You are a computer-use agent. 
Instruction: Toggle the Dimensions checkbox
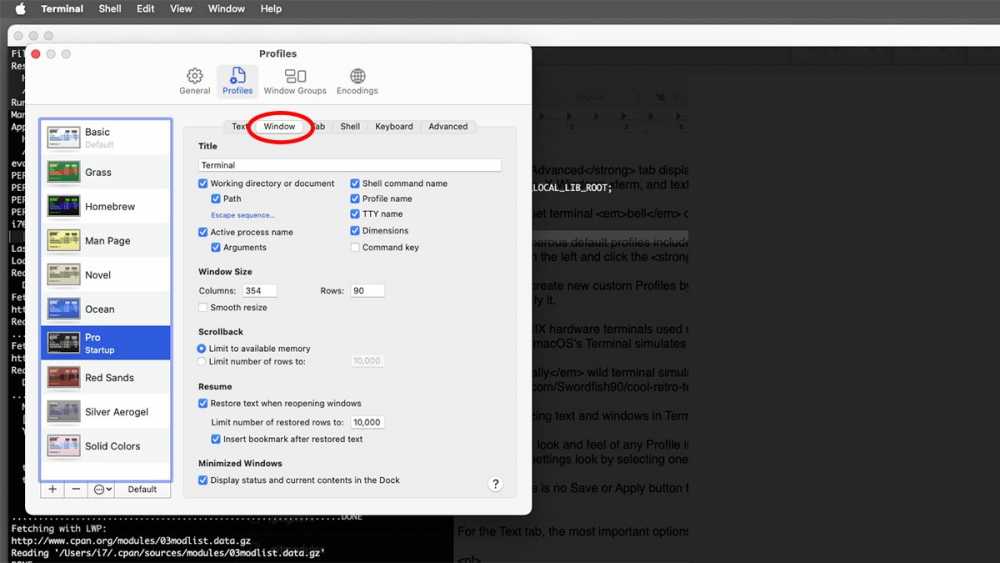click(355, 231)
